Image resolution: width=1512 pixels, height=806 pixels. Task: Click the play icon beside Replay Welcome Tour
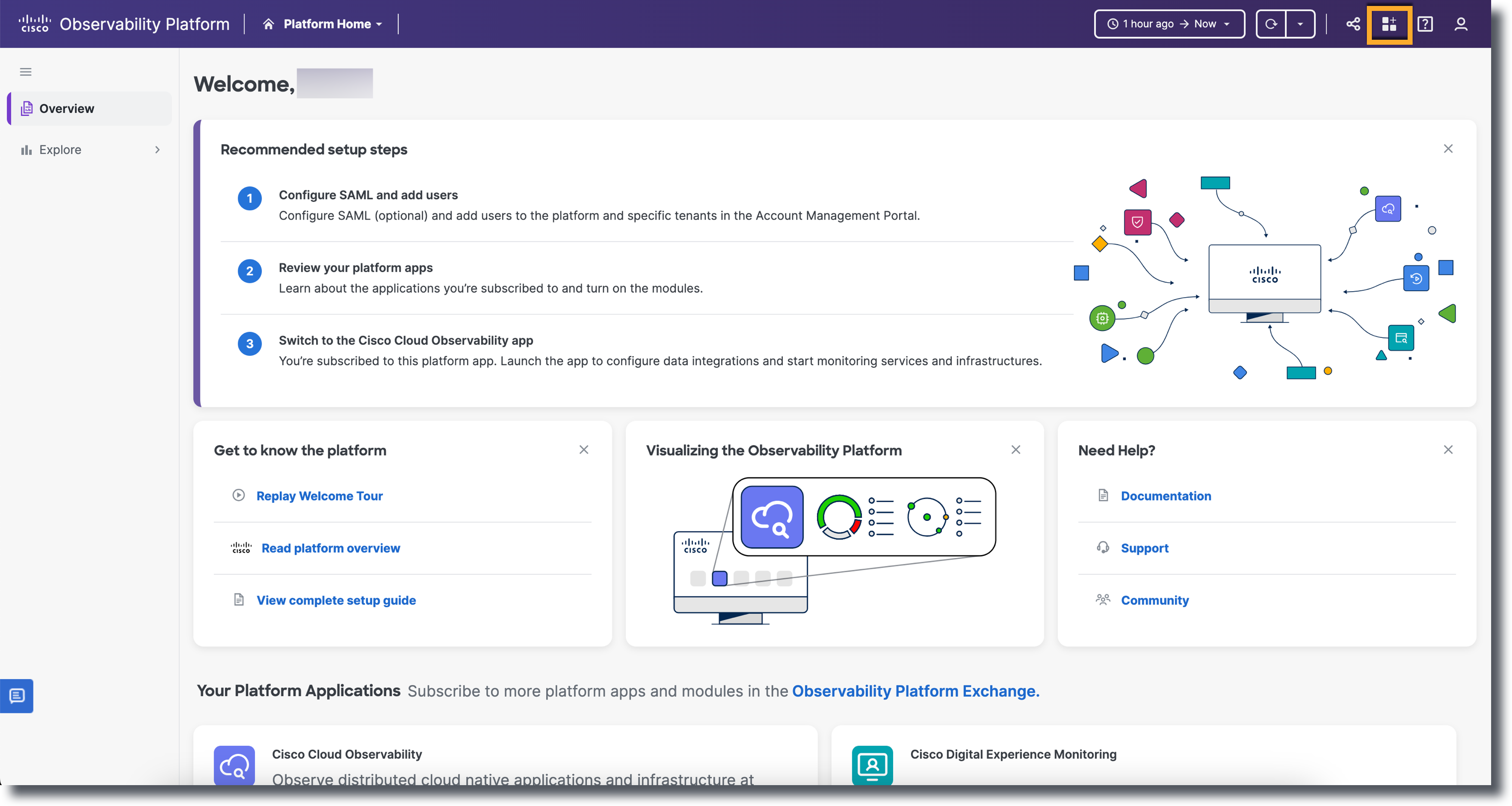(x=238, y=495)
